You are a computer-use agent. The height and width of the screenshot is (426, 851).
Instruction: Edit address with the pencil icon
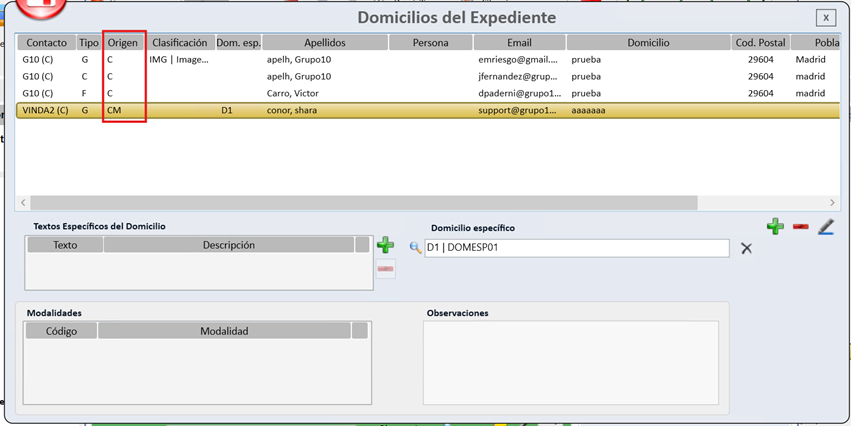tap(825, 226)
